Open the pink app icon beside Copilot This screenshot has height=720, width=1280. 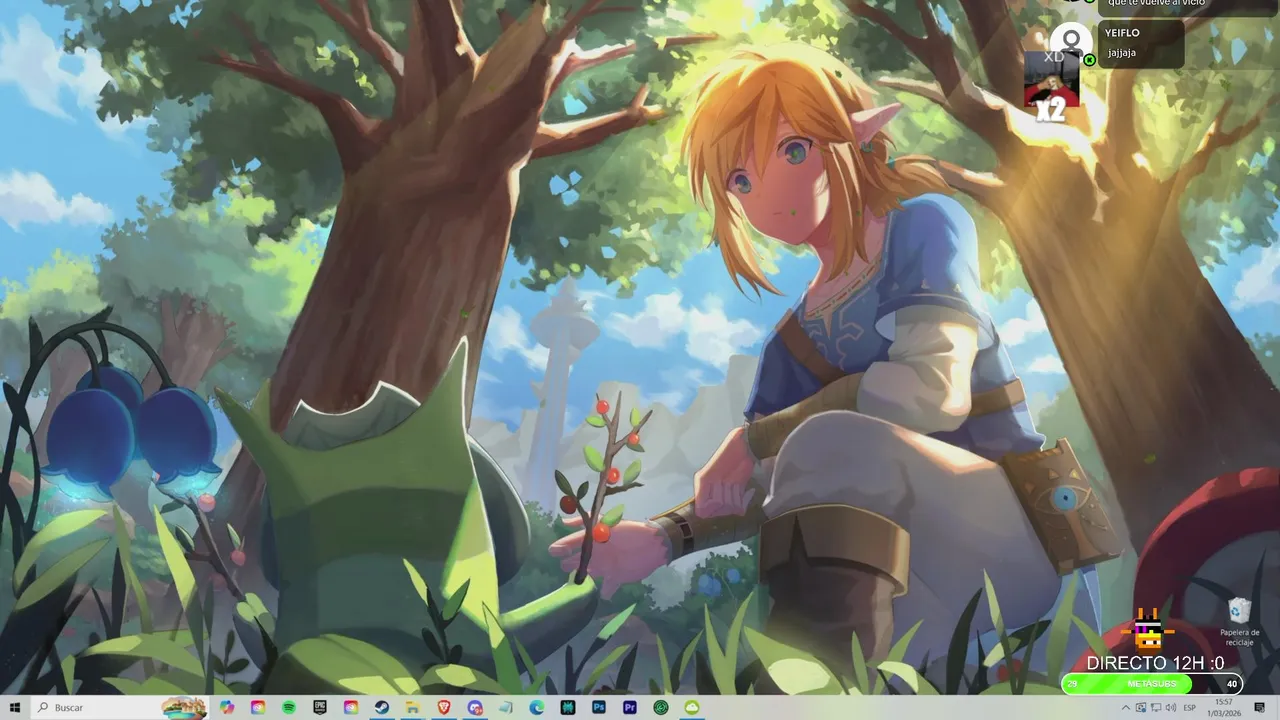pos(258,707)
